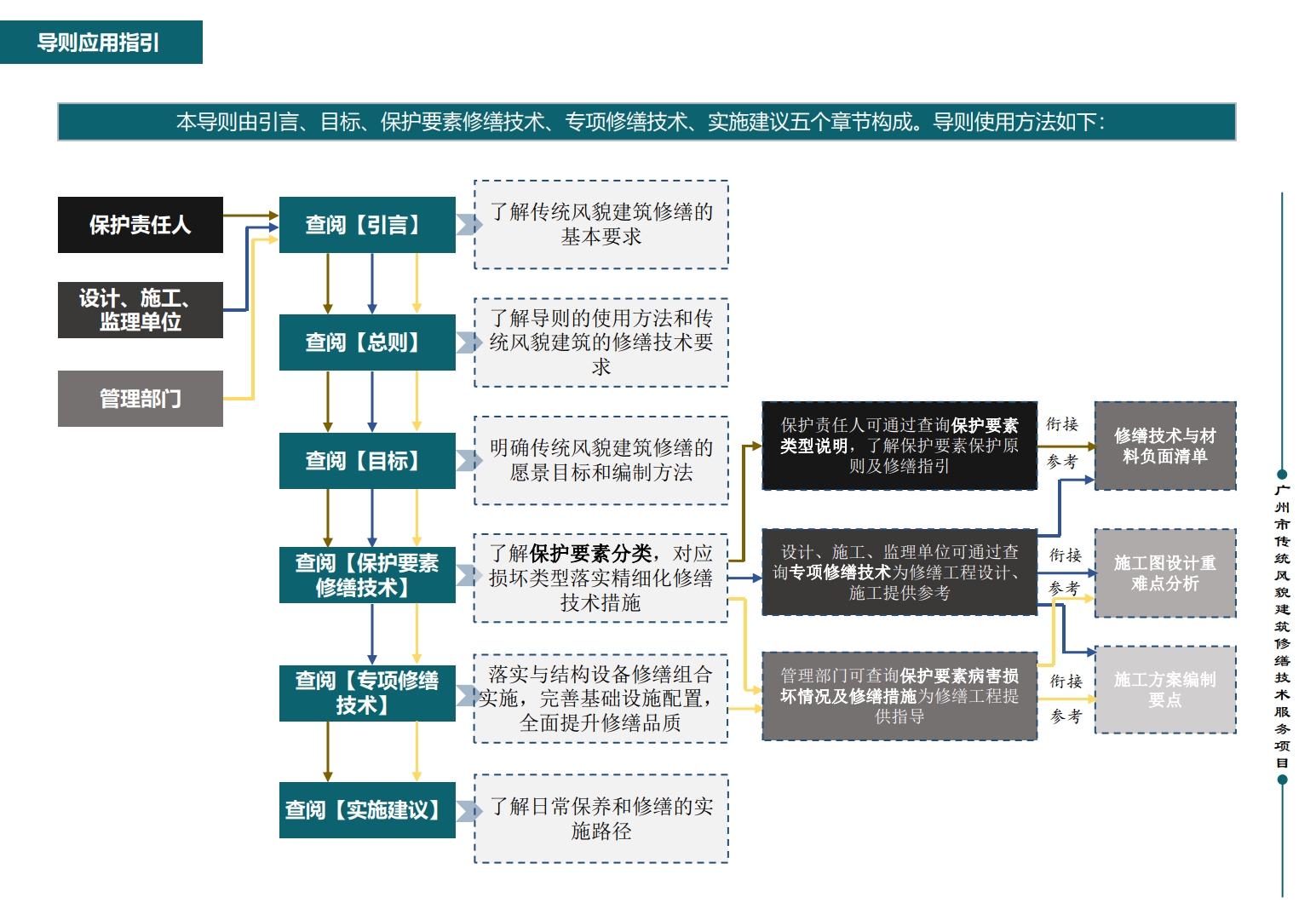Screen dimensions: 1316x909
Task: Click the 了解保护要素分类 description box
Action: coord(601,578)
